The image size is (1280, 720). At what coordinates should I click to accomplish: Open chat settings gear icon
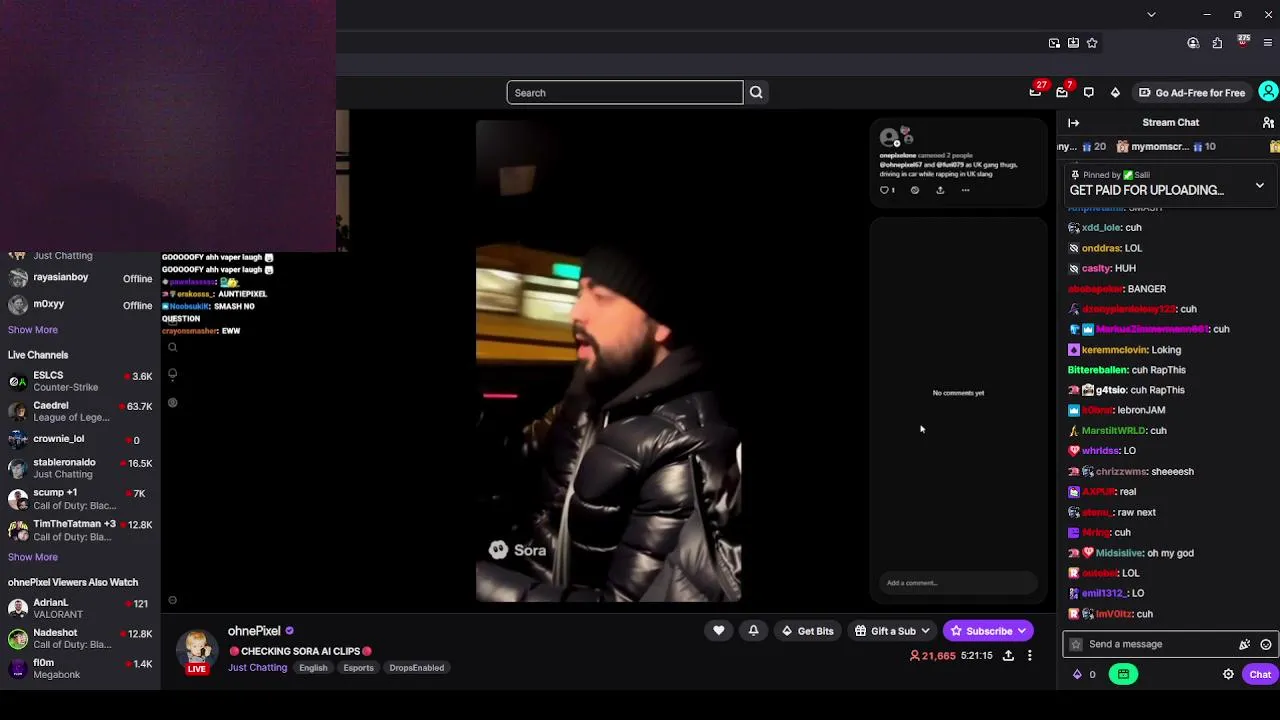1228,675
